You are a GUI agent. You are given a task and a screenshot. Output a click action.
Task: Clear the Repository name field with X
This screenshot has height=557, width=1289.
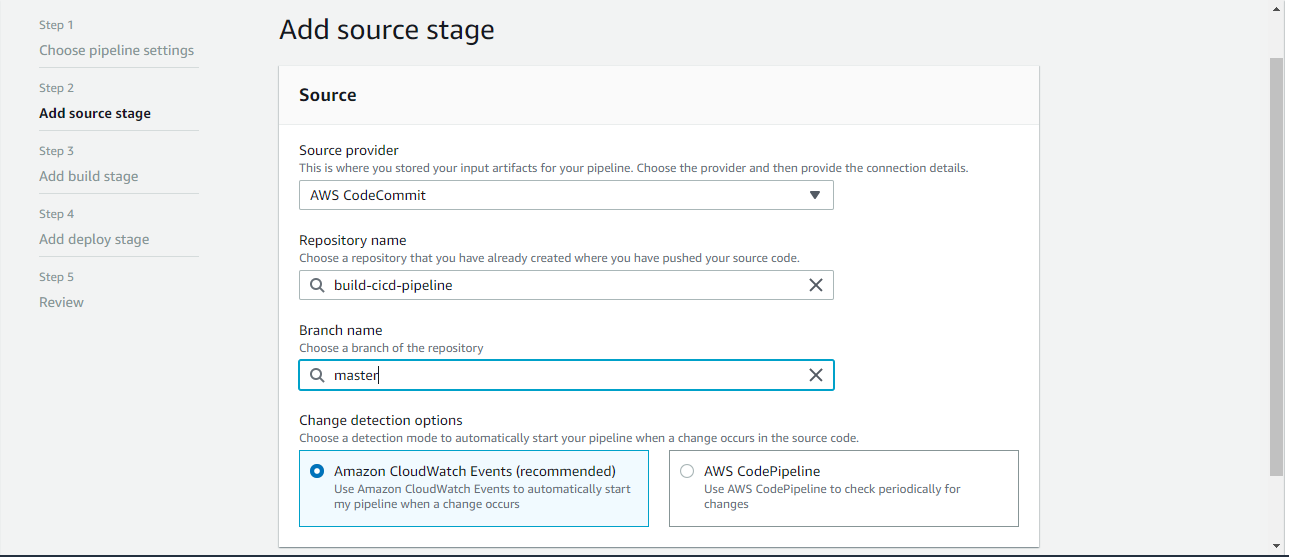816,285
